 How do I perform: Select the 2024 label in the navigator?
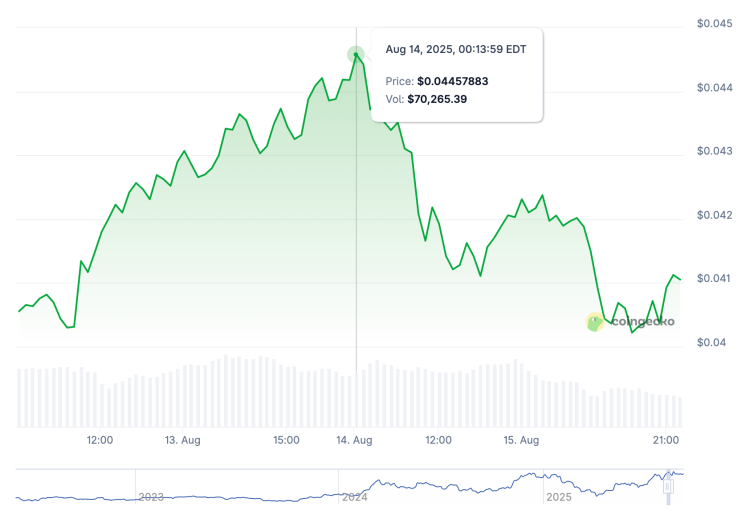[354, 497]
